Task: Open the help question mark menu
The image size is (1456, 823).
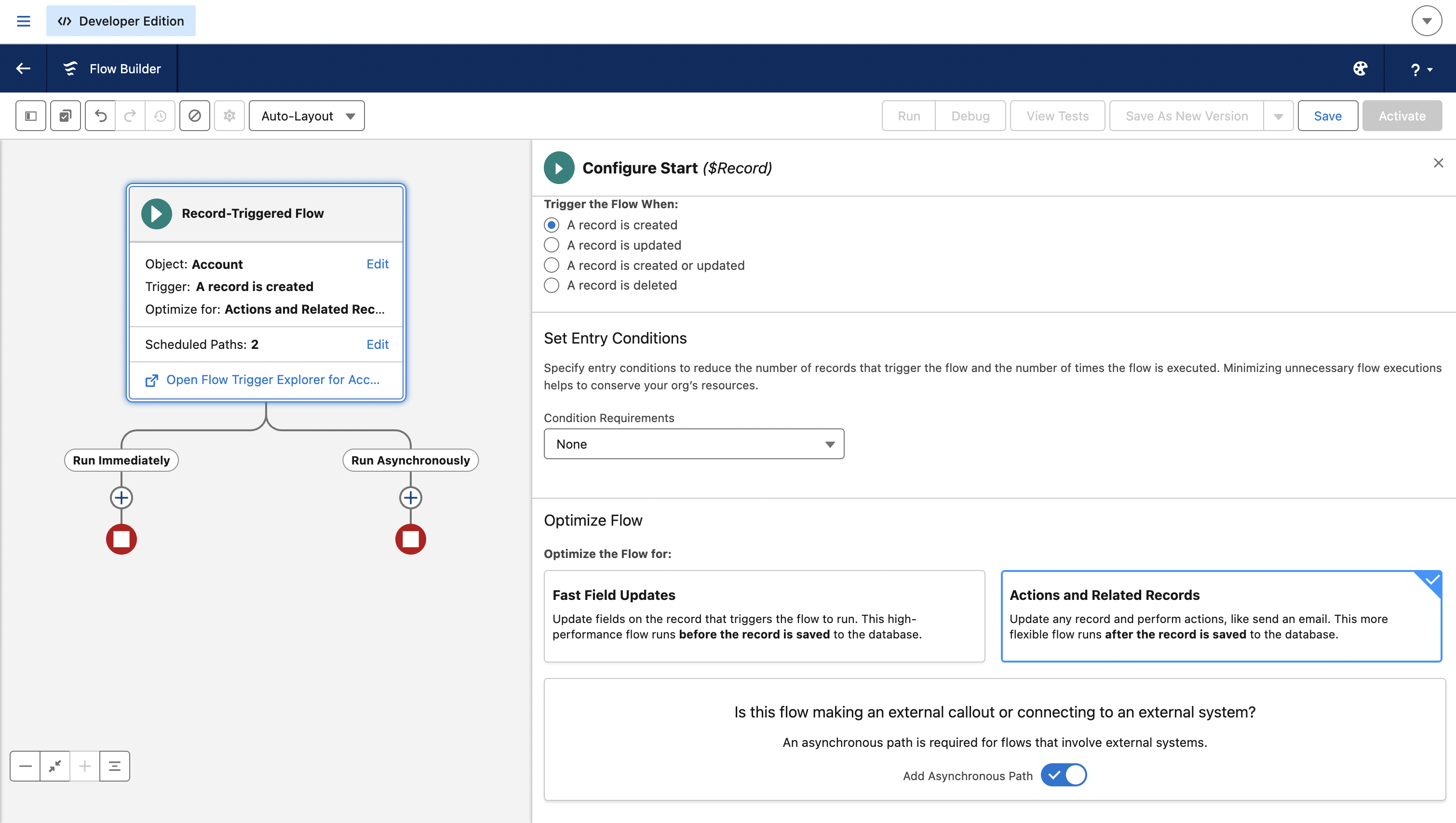Action: 1420,69
